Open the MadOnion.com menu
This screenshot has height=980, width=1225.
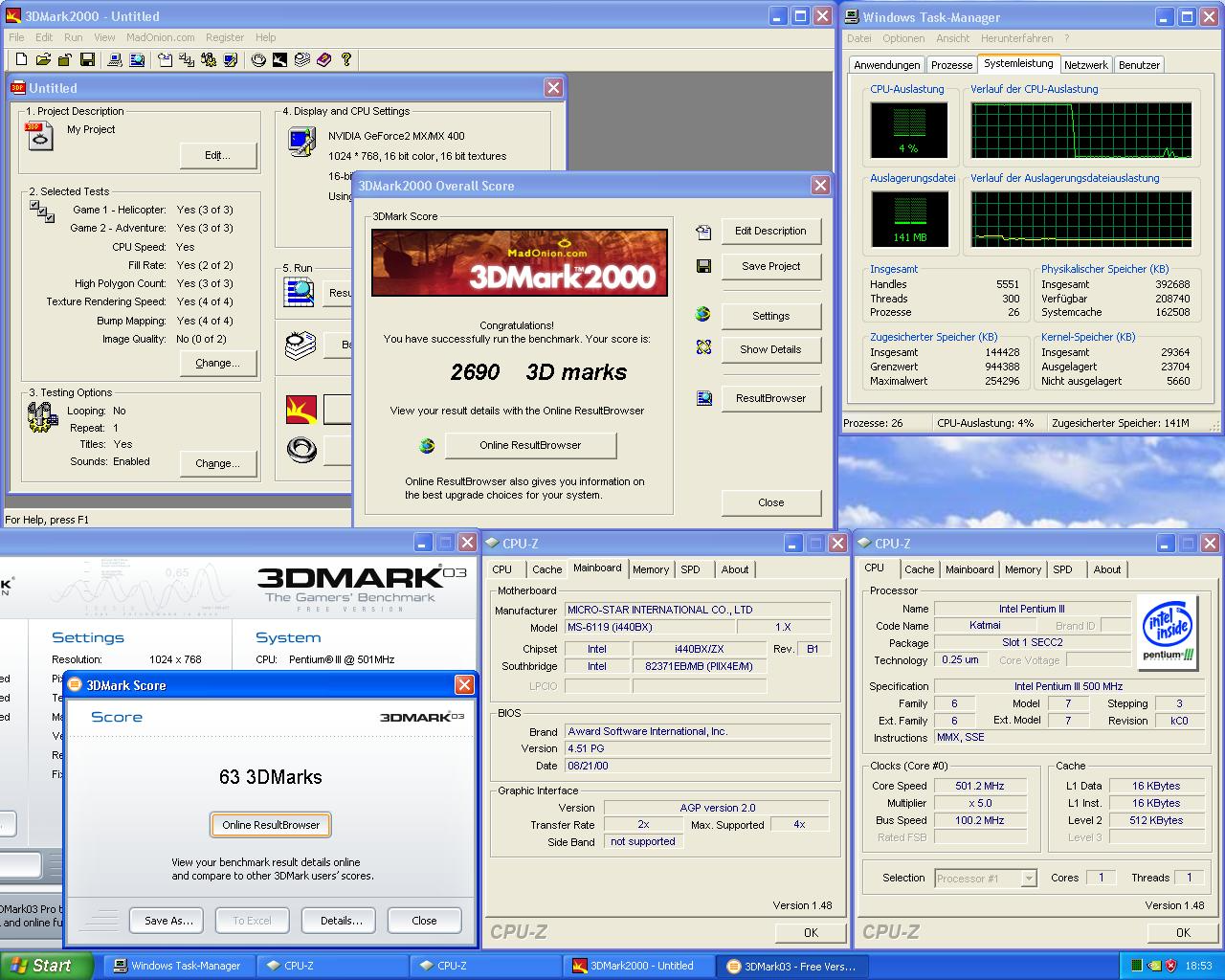point(160,37)
